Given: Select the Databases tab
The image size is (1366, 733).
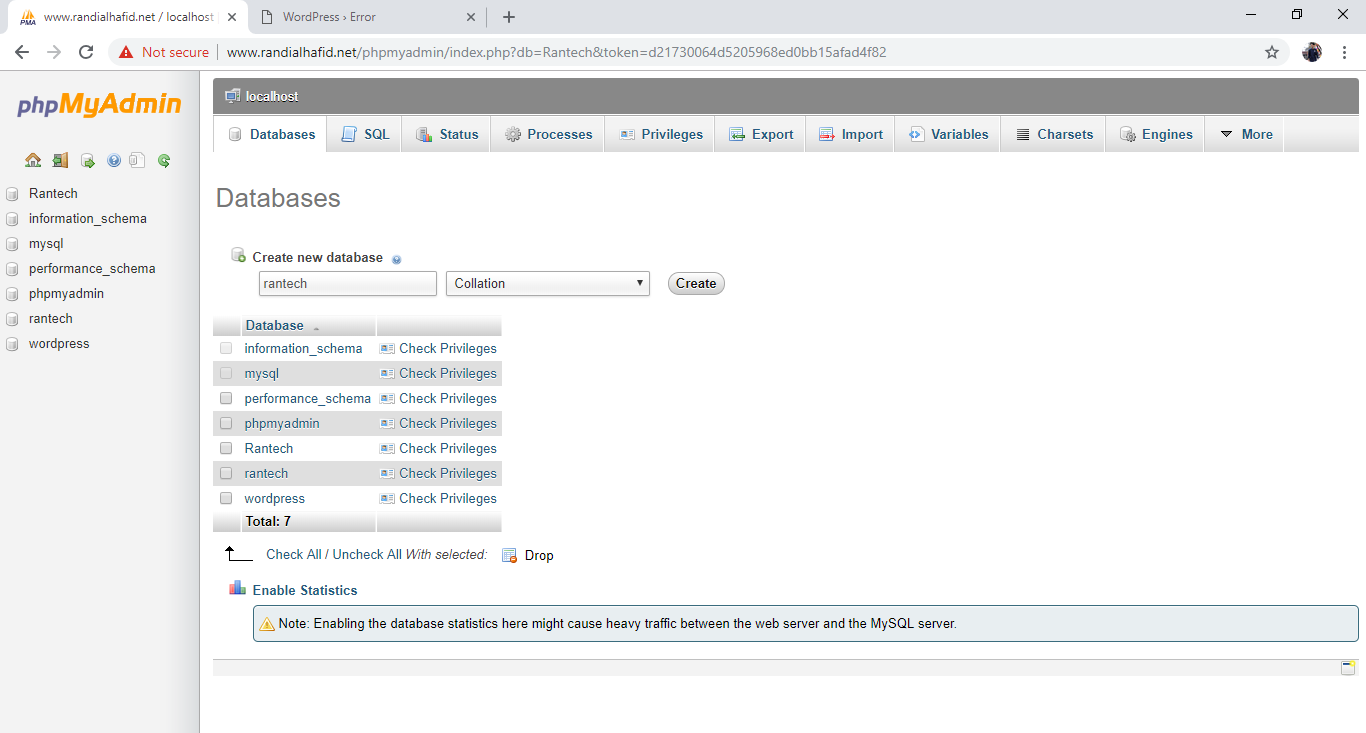Looking at the screenshot, I should pos(270,134).
